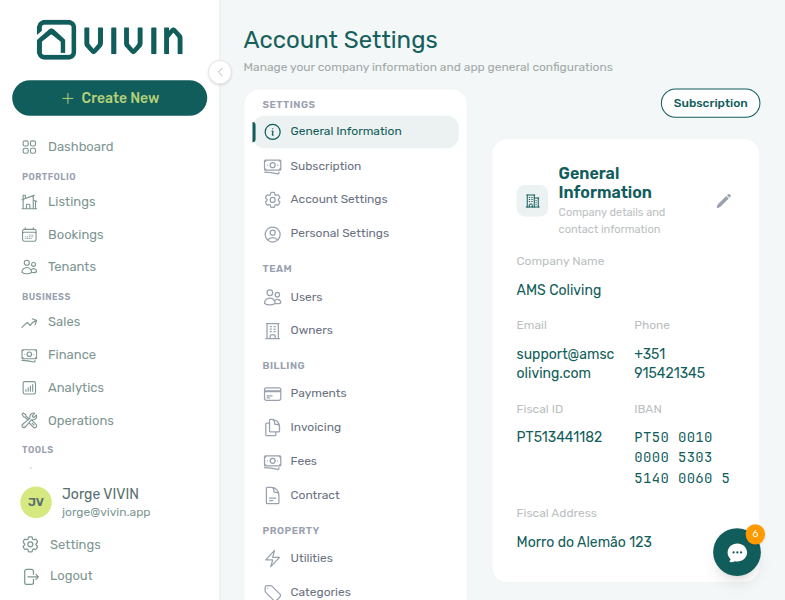Click the Dashboard grid icon

(30, 147)
